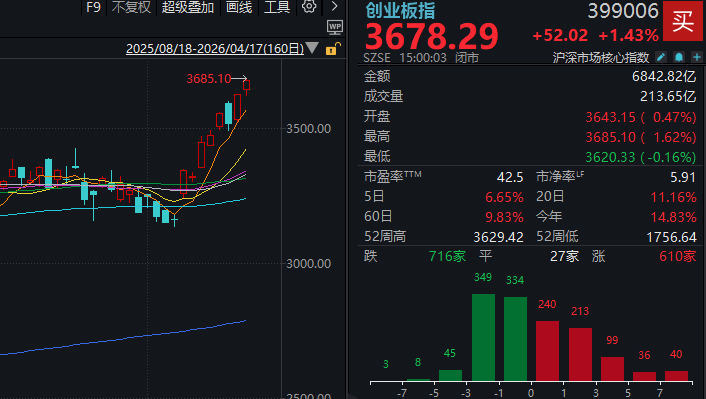Viewport: 706px width, 399px height.
Task: Open the 工具 tools menu
Action: (x=277, y=7)
